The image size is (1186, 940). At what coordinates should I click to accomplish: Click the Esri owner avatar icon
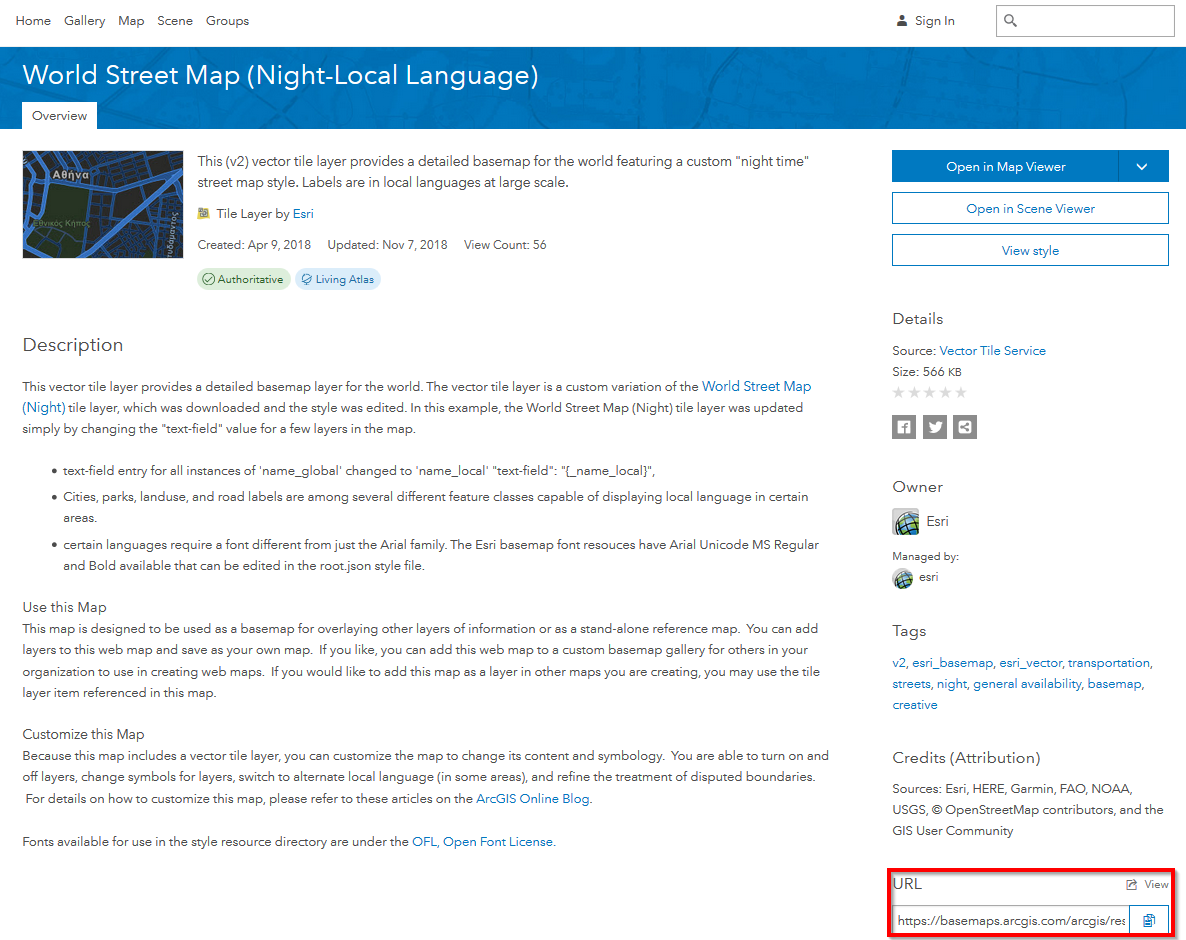pos(904,521)
